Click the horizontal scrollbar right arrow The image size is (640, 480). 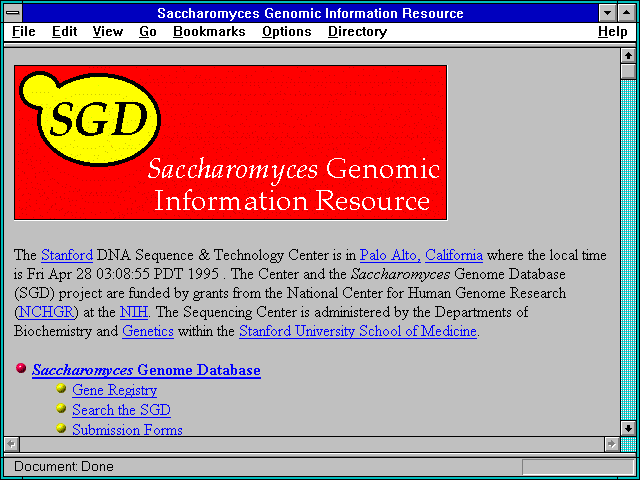[x=611, y=444]
